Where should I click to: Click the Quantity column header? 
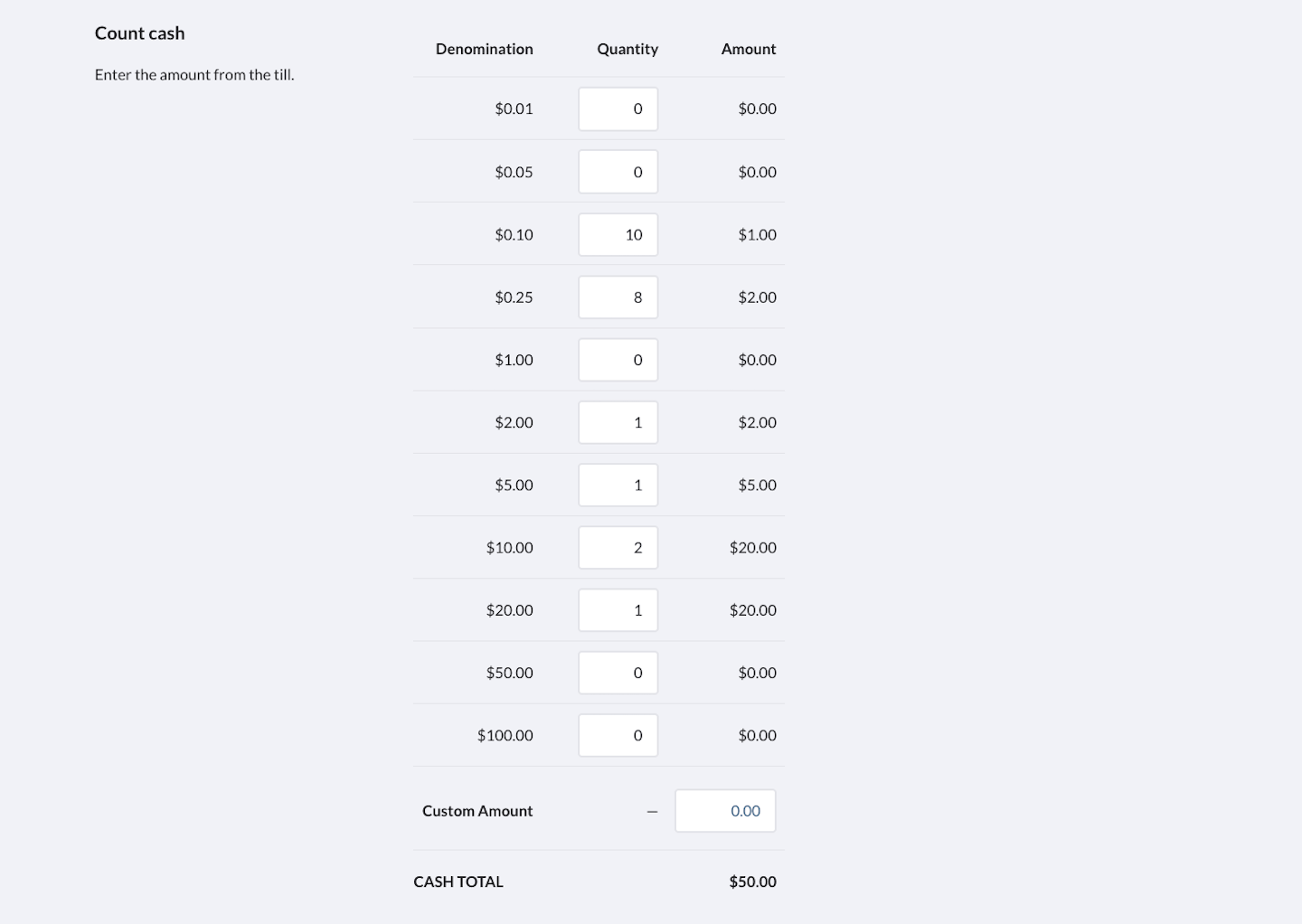click(627, 49)
